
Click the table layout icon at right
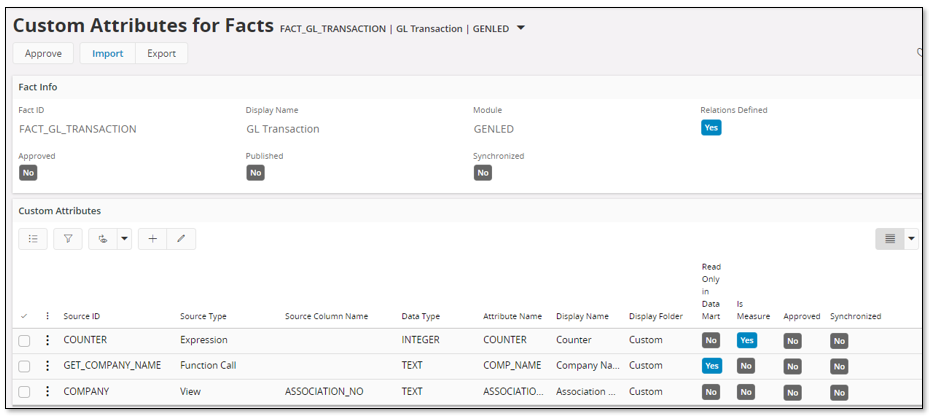coord(890,239)
